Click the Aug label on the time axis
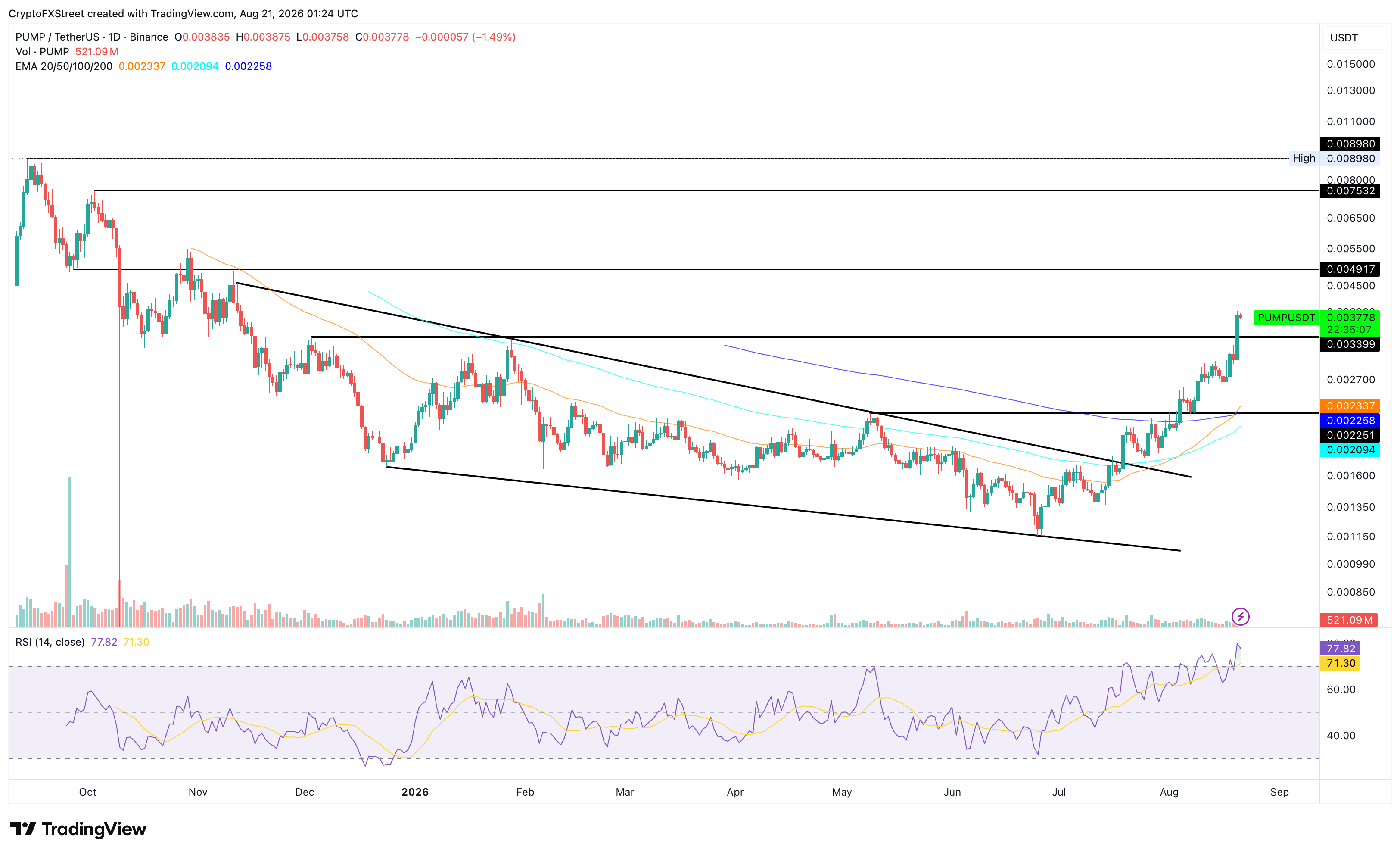The height and width of the screenshot is (855, 1400). click(x=1169, y=792)
